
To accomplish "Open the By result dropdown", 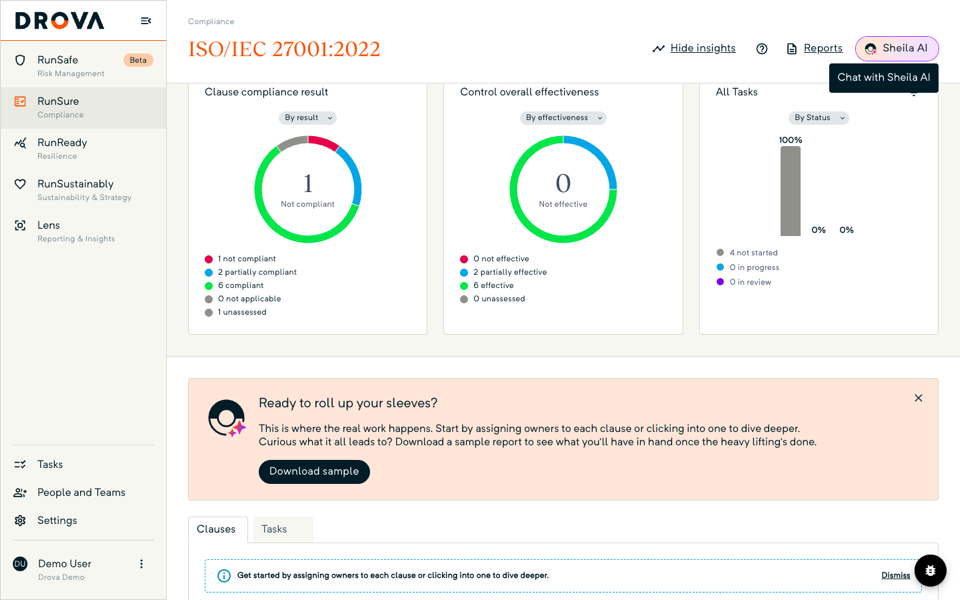I will pyautogui.click(x=308, y=118).
